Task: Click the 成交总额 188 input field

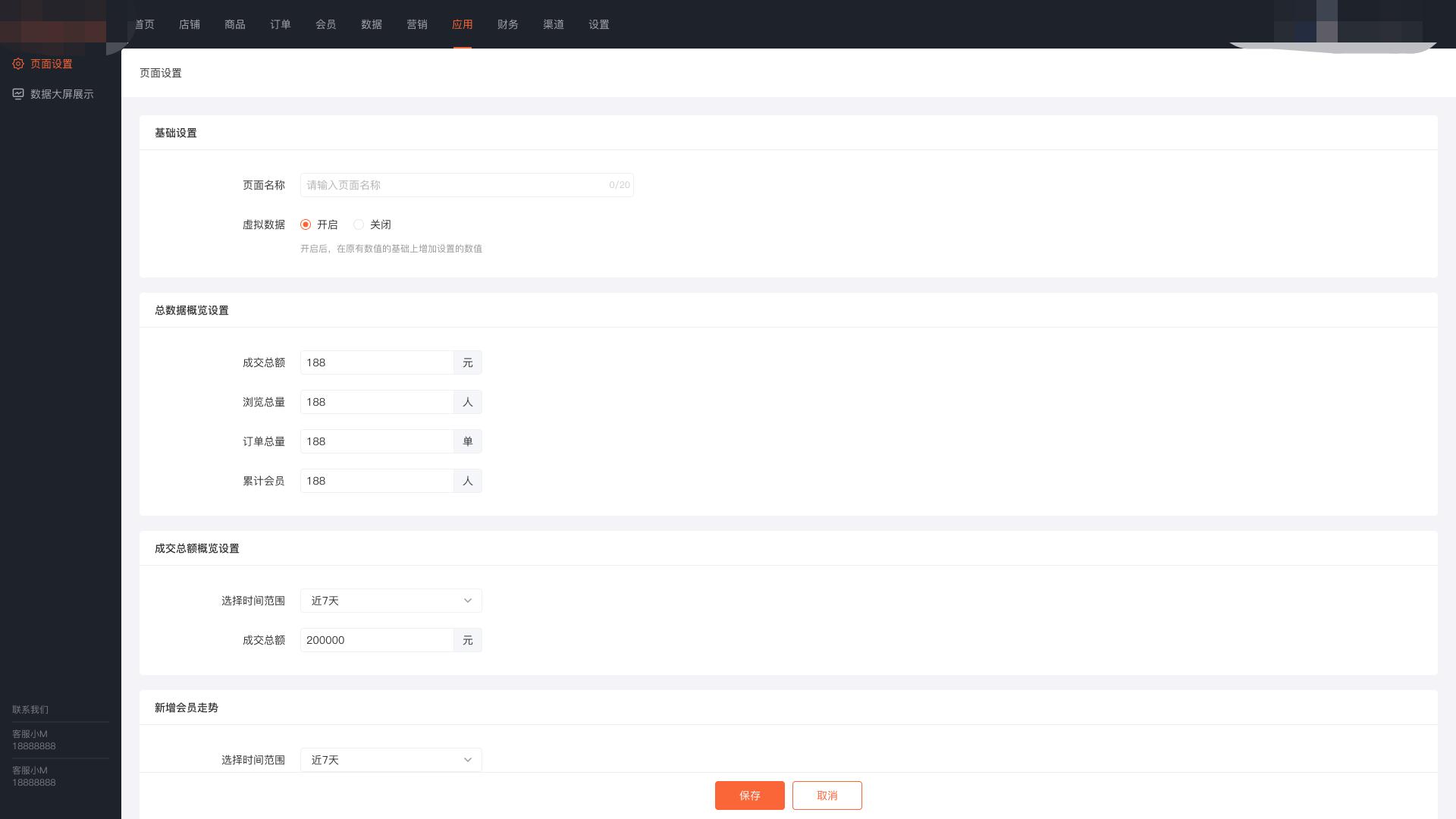Action: click(x=377, y=362)
